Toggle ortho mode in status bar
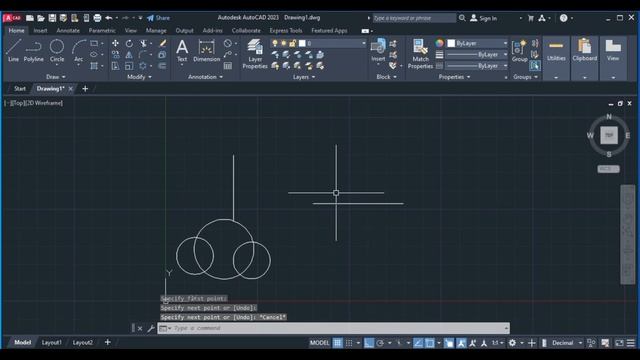Viewport: 640px width, 360px height. click(369, 343)
